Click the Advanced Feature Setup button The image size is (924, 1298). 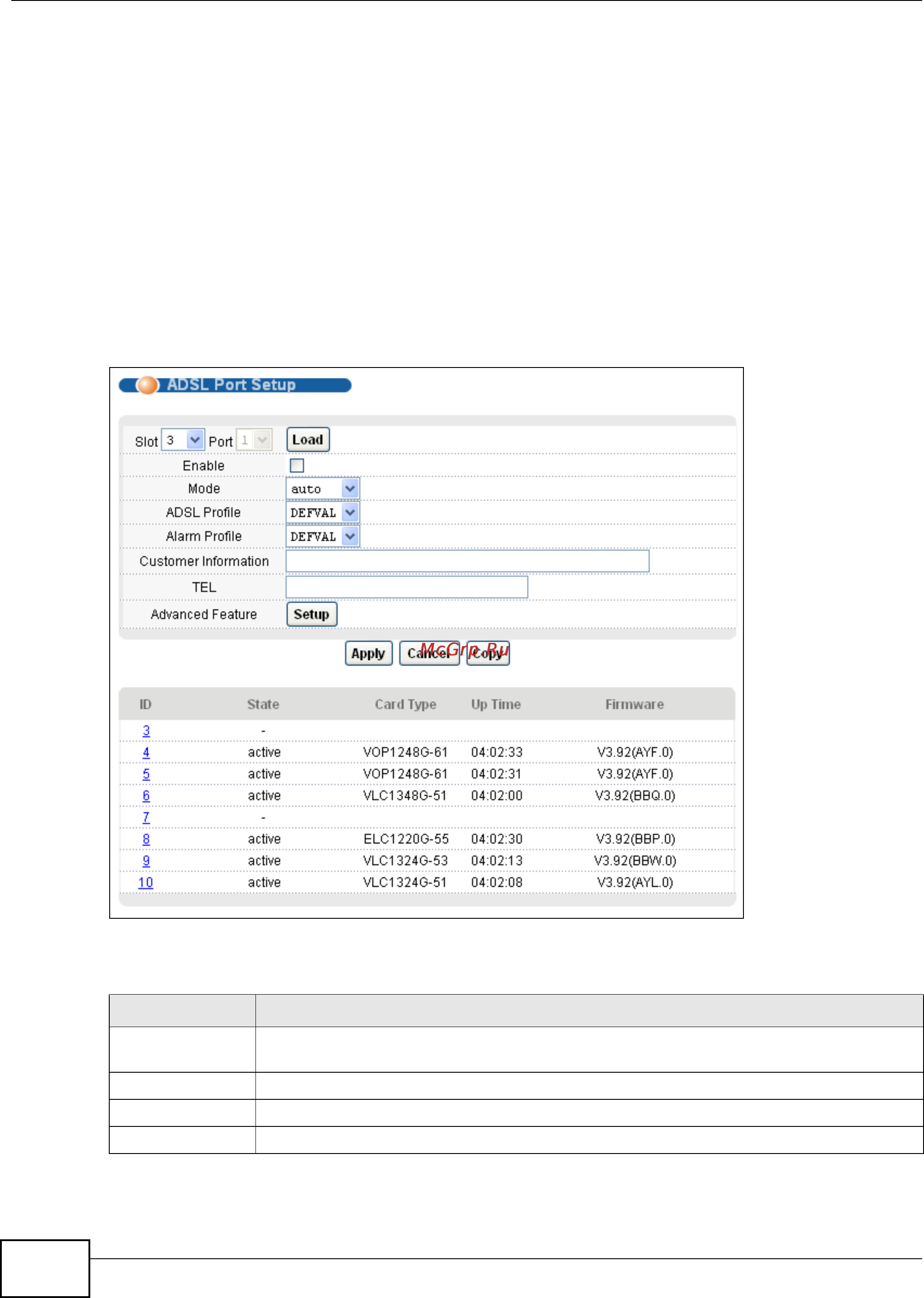[x=311, y=614]
